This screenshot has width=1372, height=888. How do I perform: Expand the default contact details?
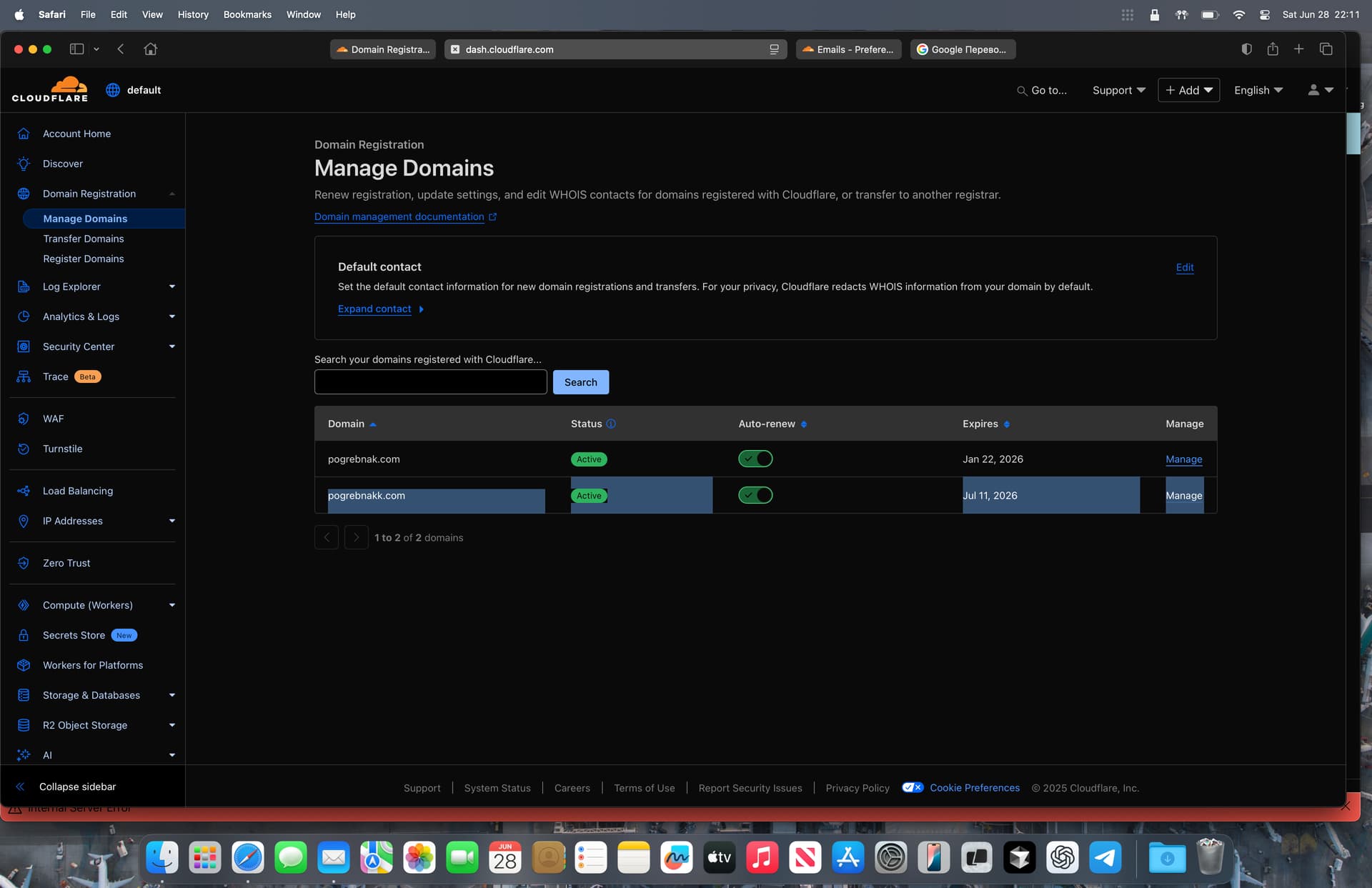point(381,309)
